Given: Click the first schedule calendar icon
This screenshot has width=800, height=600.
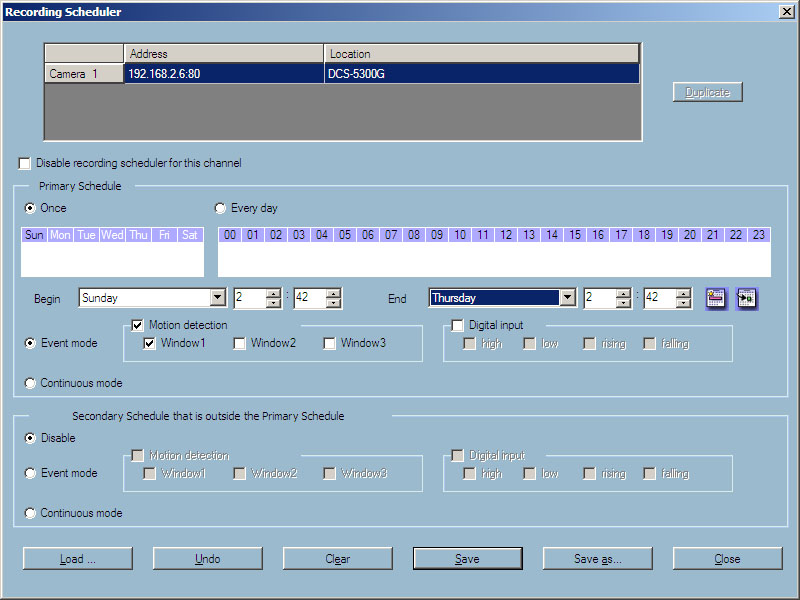Looking at the screenshot, I should 716,298.
